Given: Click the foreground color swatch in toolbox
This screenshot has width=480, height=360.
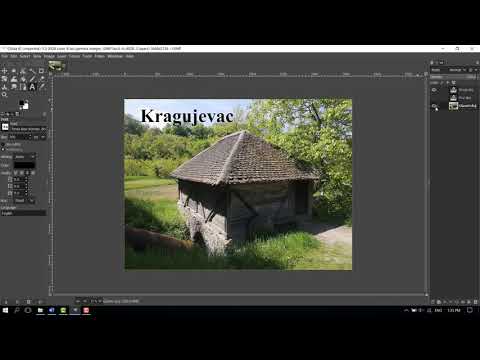Looking at the screenshot, I should pos(22,103).
